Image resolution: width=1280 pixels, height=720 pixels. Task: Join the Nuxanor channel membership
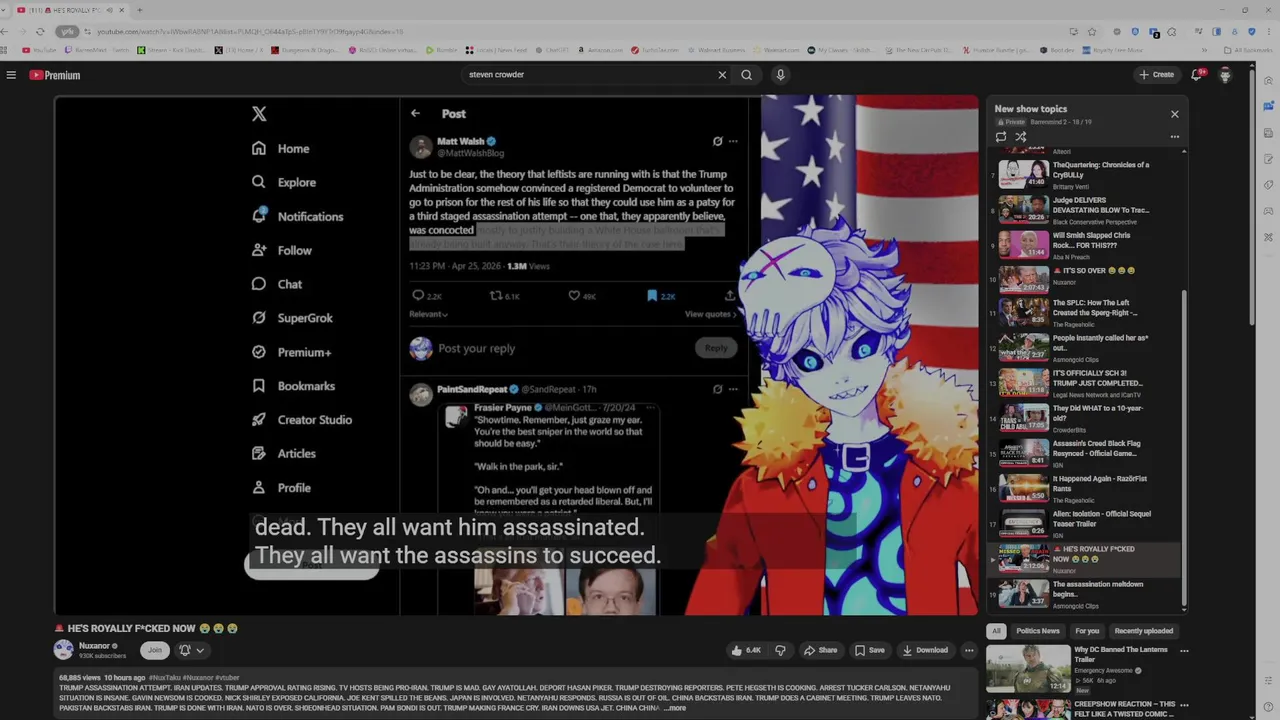(154, 650)
